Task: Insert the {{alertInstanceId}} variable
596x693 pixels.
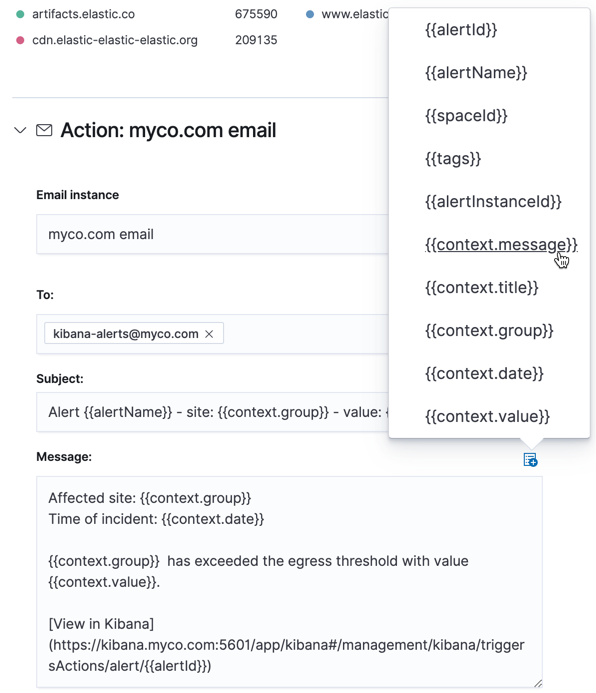Action: (x=493, y=202)
